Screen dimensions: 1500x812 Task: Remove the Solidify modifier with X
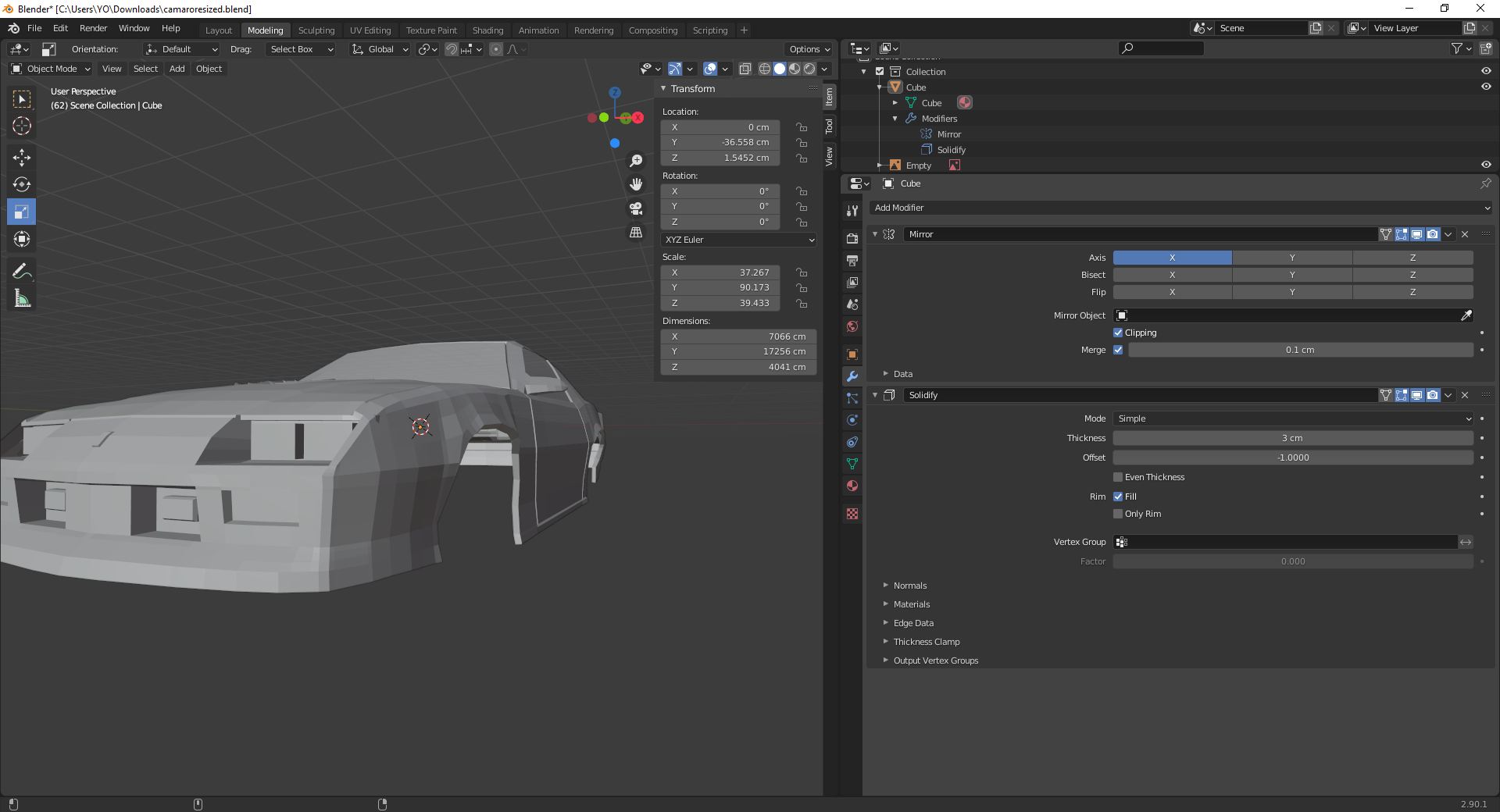(x=1465, y=395)
